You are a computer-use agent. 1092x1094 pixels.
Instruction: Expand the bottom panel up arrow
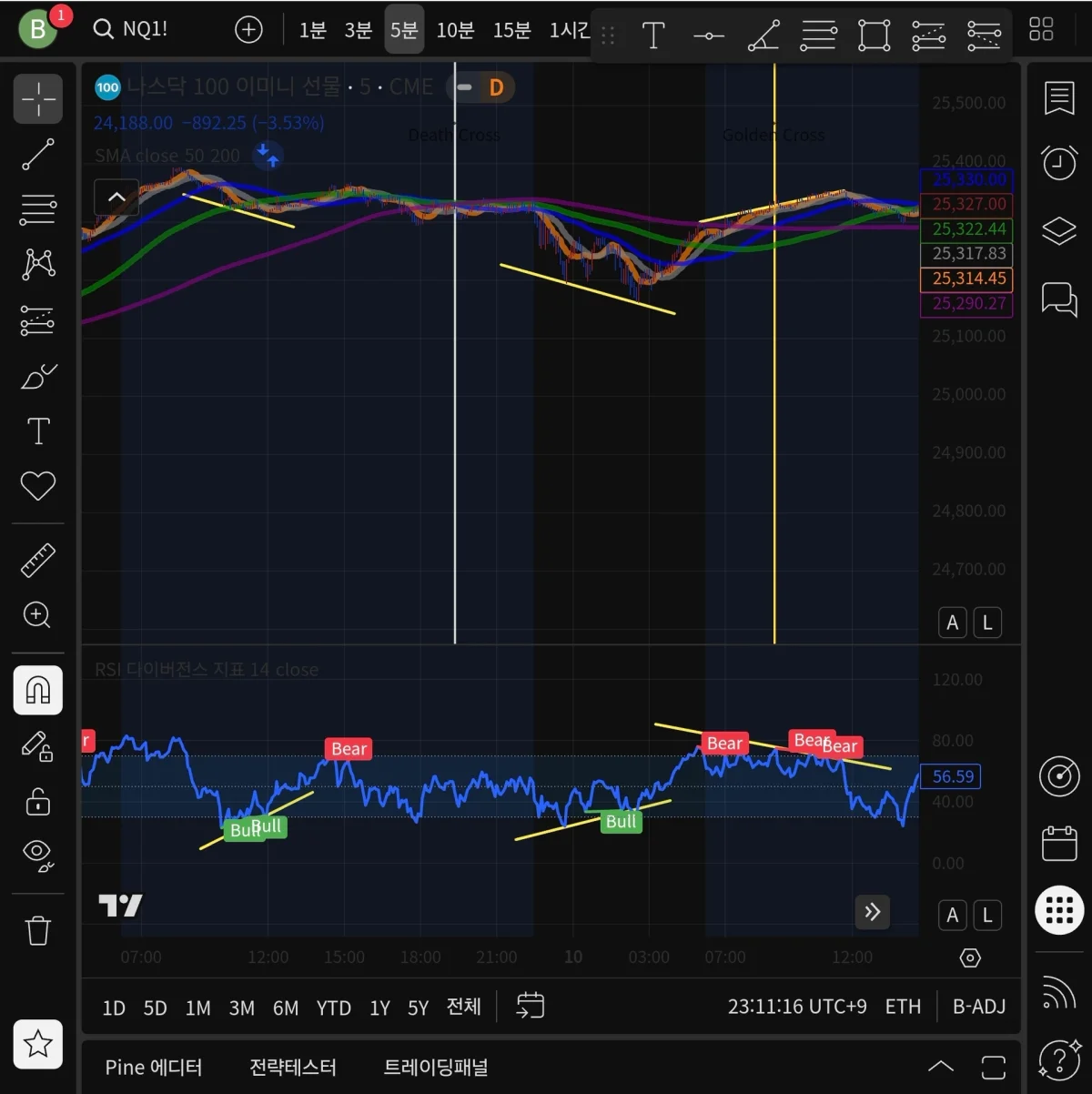click(x=940, y=1067)
